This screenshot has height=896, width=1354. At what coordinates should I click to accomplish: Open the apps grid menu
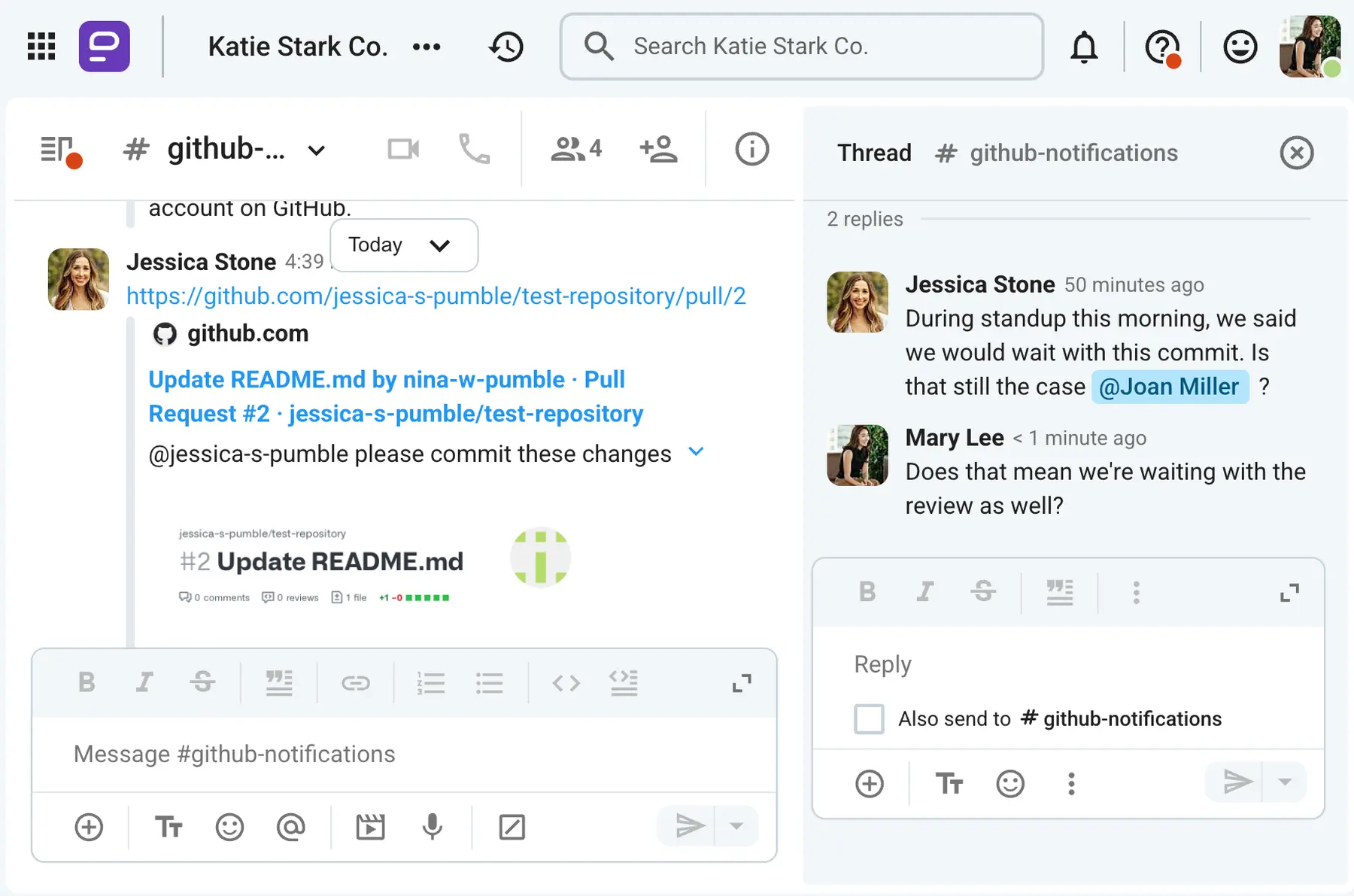(x=41, y=46)
